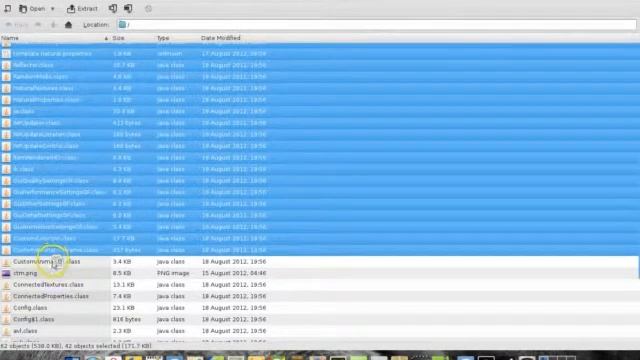Select Config$1.class file

coord(33,319)
